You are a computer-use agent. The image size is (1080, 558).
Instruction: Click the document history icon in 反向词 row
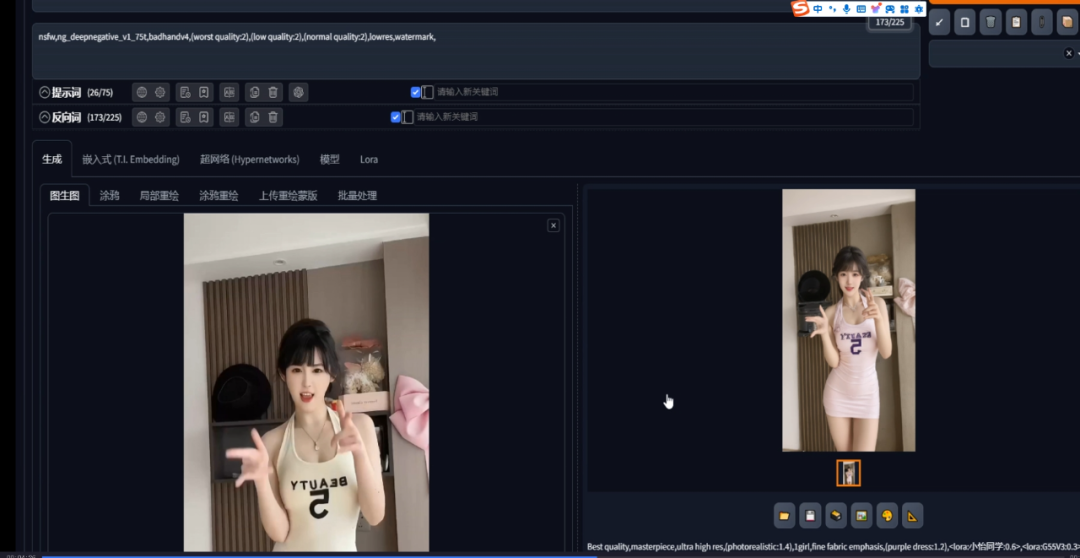click(x=185, y=117)
